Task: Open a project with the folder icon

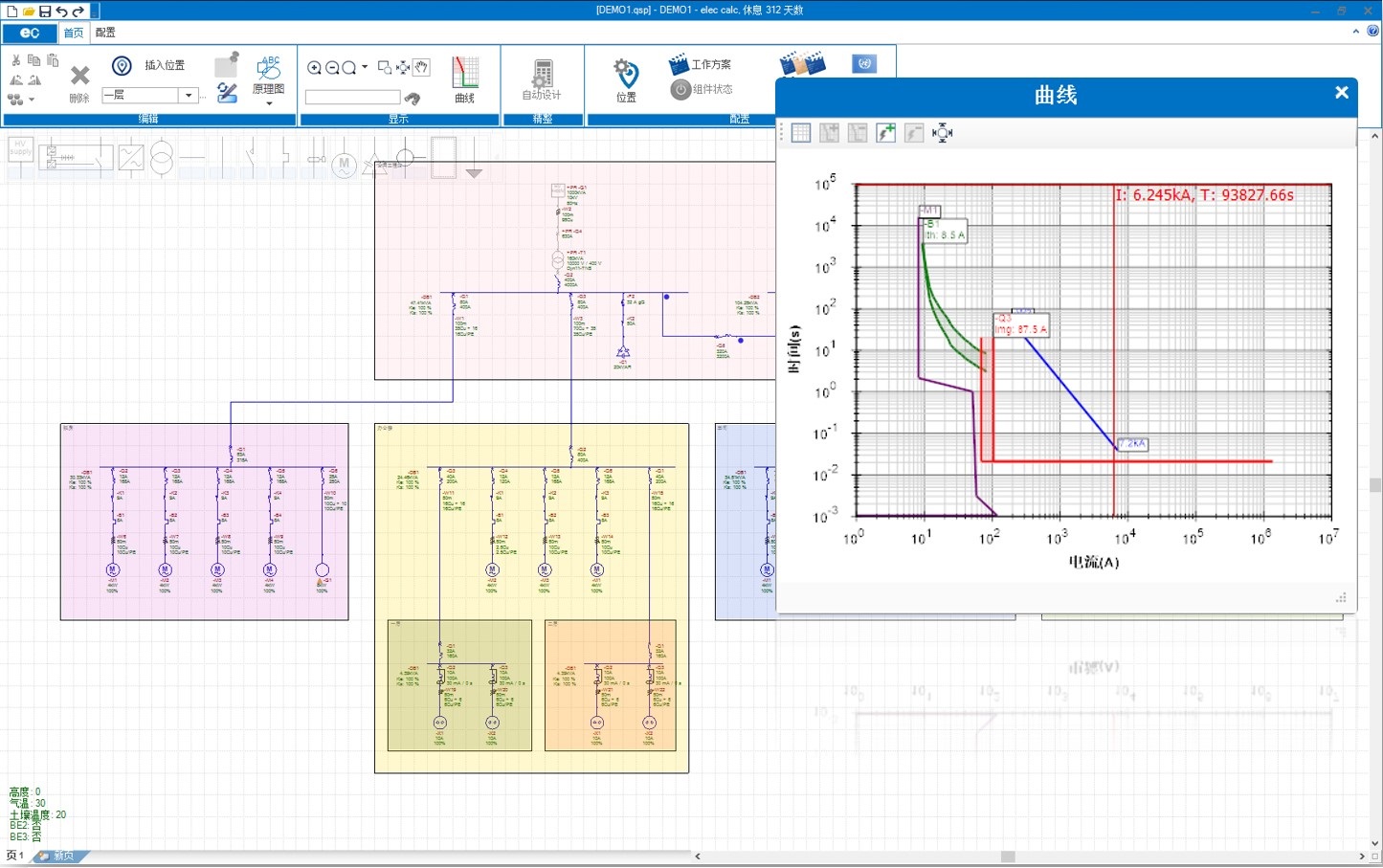Action: (29, 11)
